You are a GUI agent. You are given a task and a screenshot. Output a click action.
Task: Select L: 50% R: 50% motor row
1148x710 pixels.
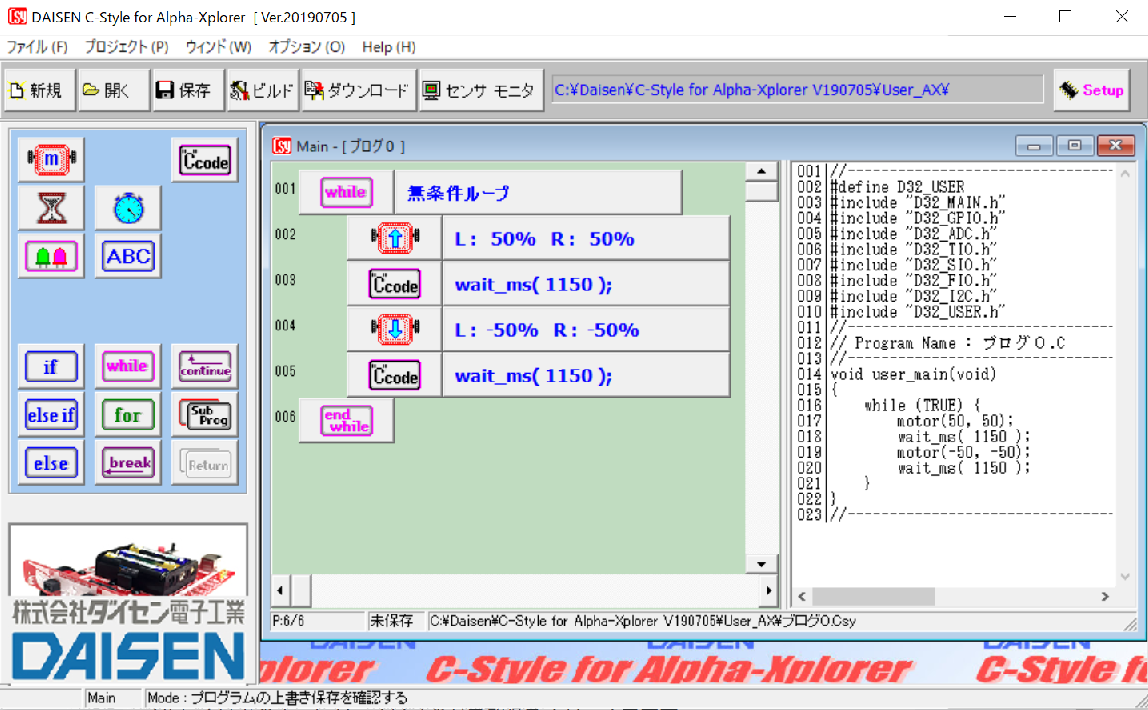586,238
